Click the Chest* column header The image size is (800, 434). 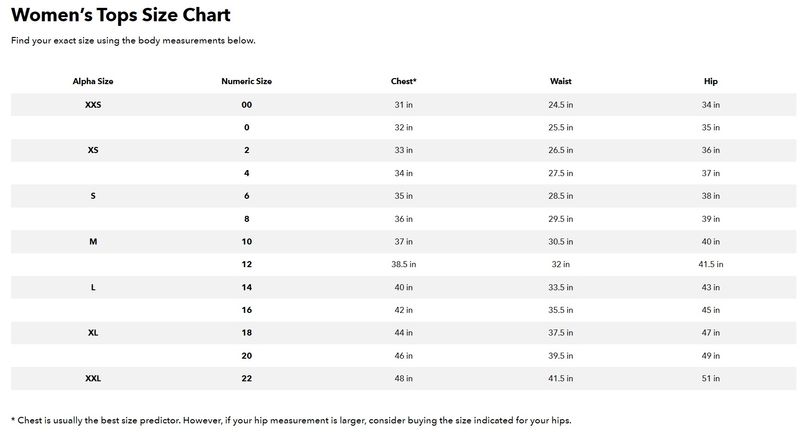(403, 81)
